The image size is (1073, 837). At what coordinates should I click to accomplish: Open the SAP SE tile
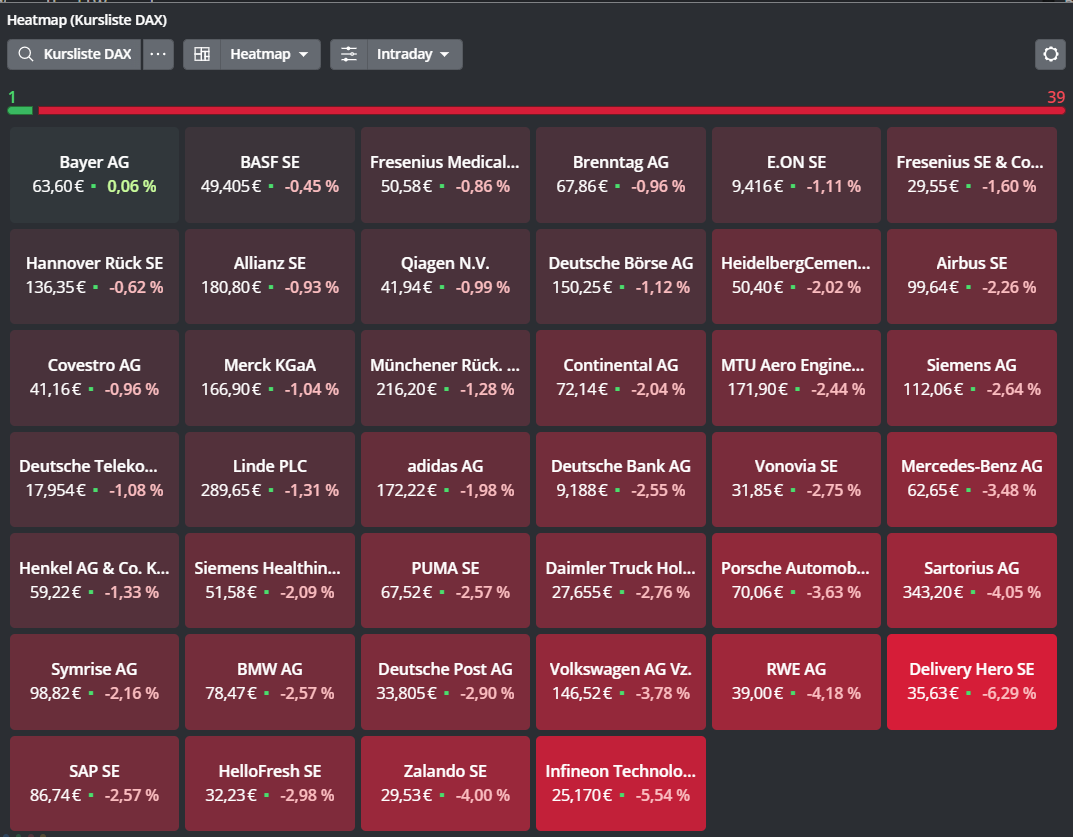click(x=94, y=784)
